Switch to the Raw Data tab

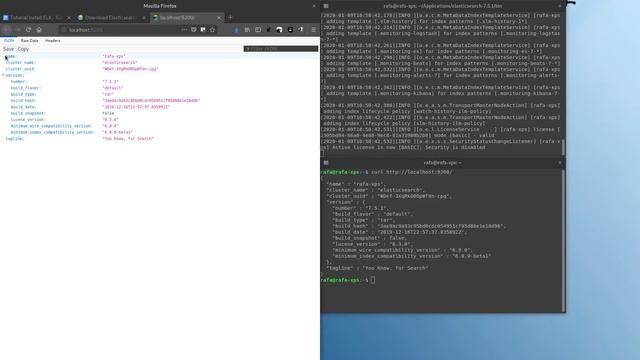pos(29,41)
